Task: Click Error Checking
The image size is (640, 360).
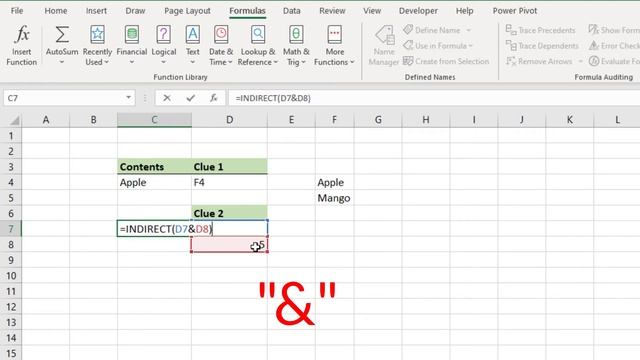Action: [x=614, y=46]
